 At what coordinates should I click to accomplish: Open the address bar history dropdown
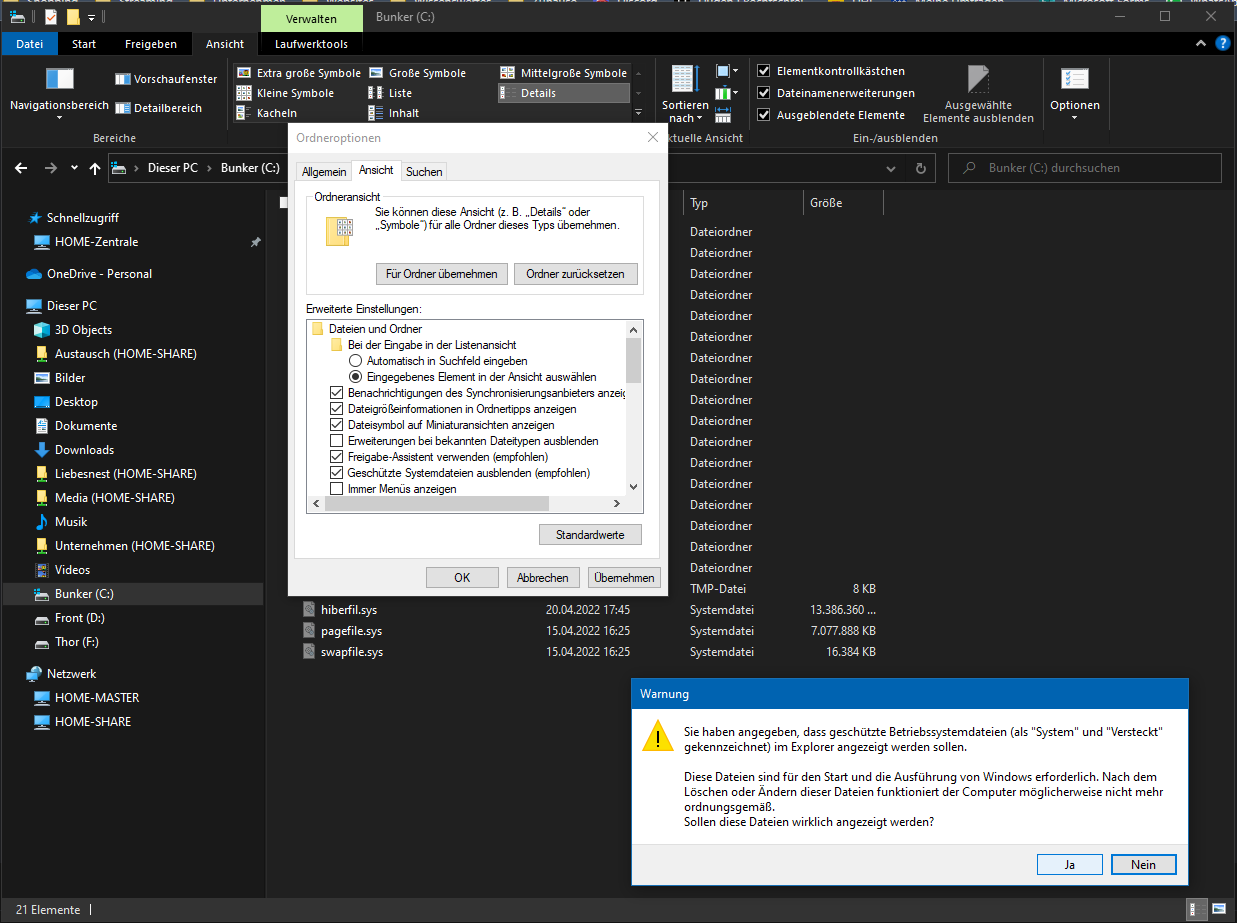891,168
